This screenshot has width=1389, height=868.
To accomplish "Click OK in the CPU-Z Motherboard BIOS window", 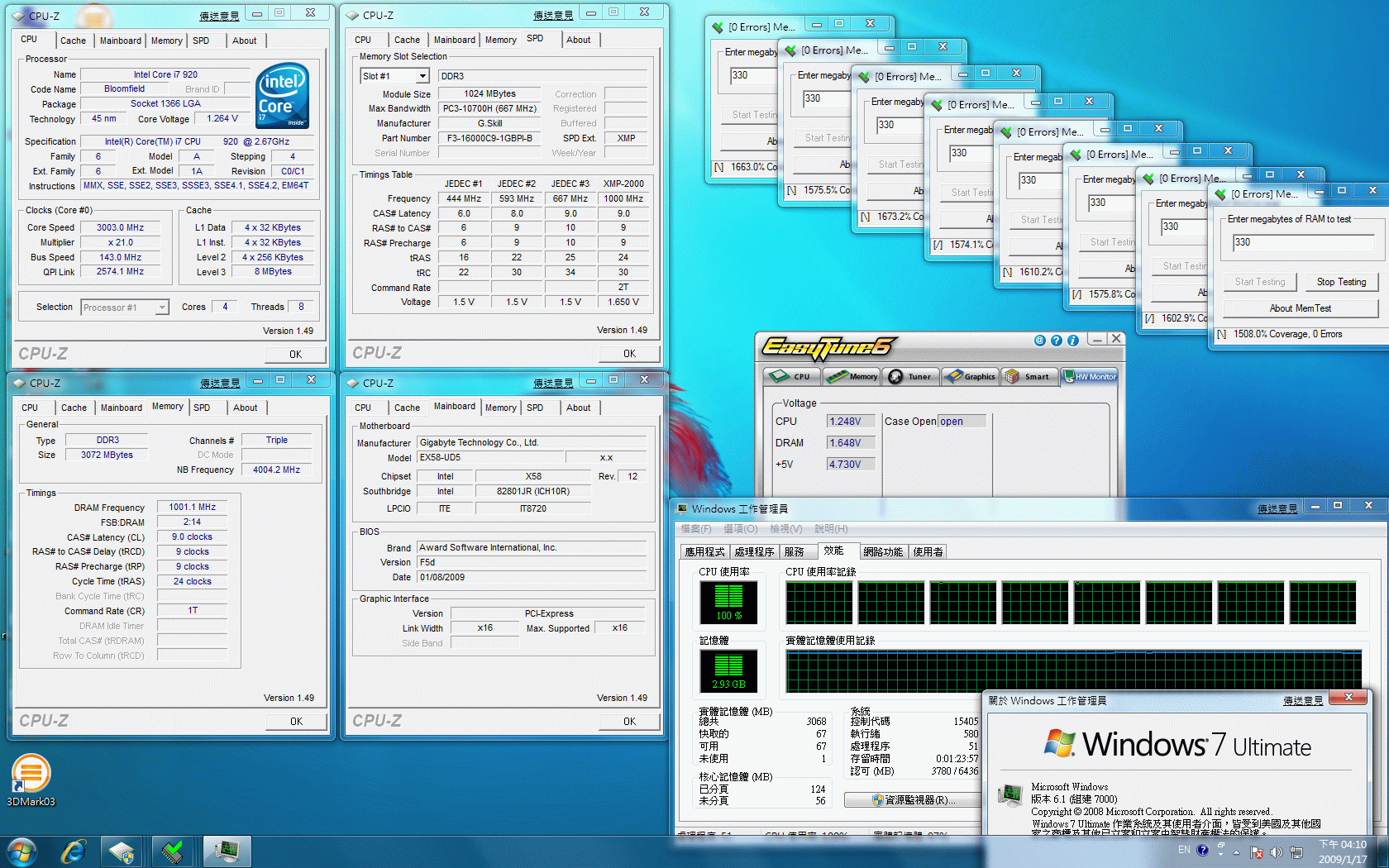I will pos(629,722).
